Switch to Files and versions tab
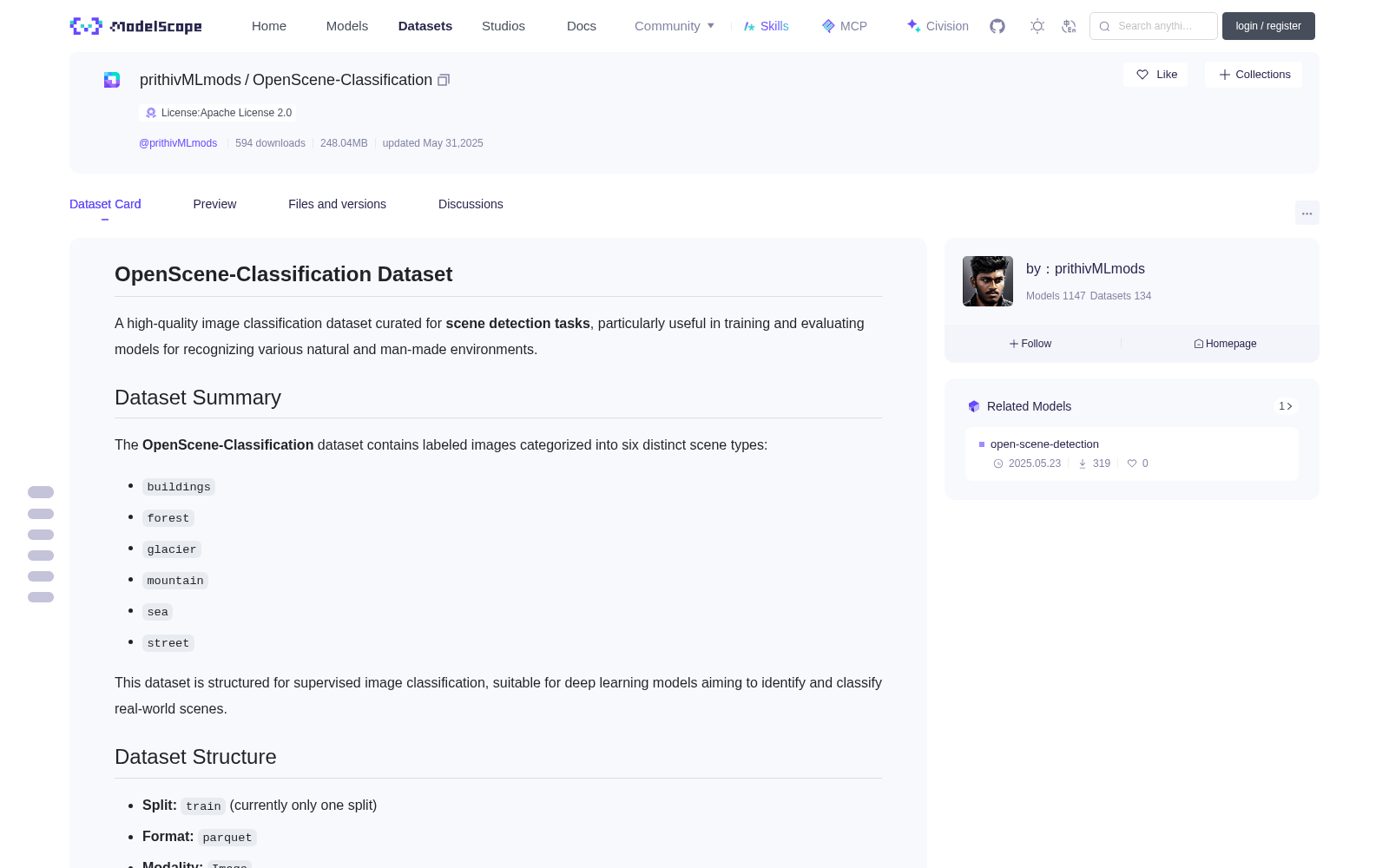Image resolution: width=1389 pixels, height=868 pixels. click(337, 204)
